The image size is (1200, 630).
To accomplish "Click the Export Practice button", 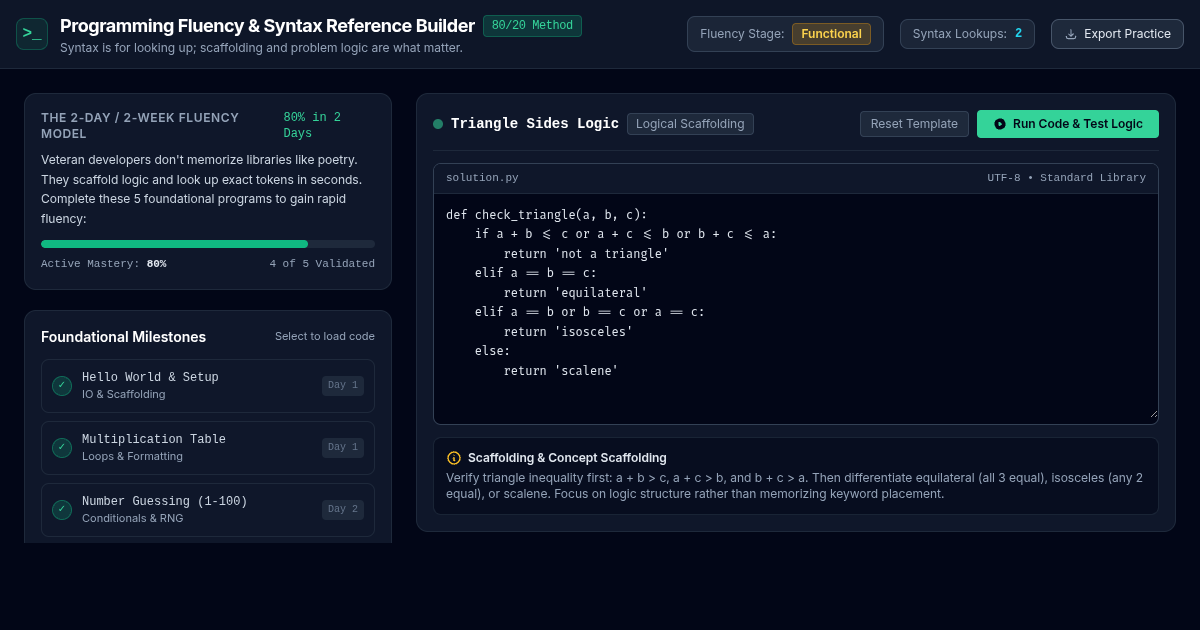I will (1117, 34).
